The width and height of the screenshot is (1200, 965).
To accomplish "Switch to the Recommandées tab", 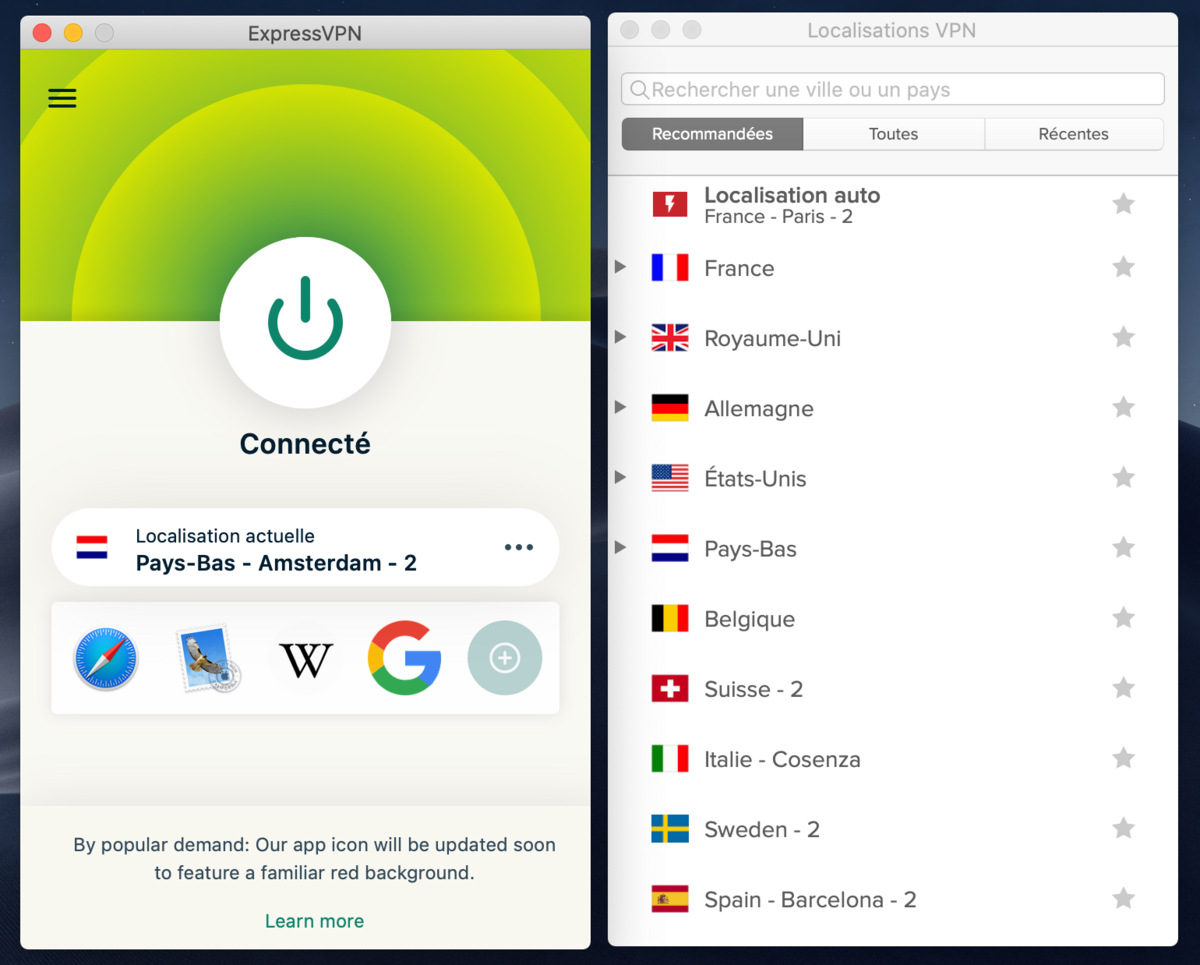I will coord(712,134).
